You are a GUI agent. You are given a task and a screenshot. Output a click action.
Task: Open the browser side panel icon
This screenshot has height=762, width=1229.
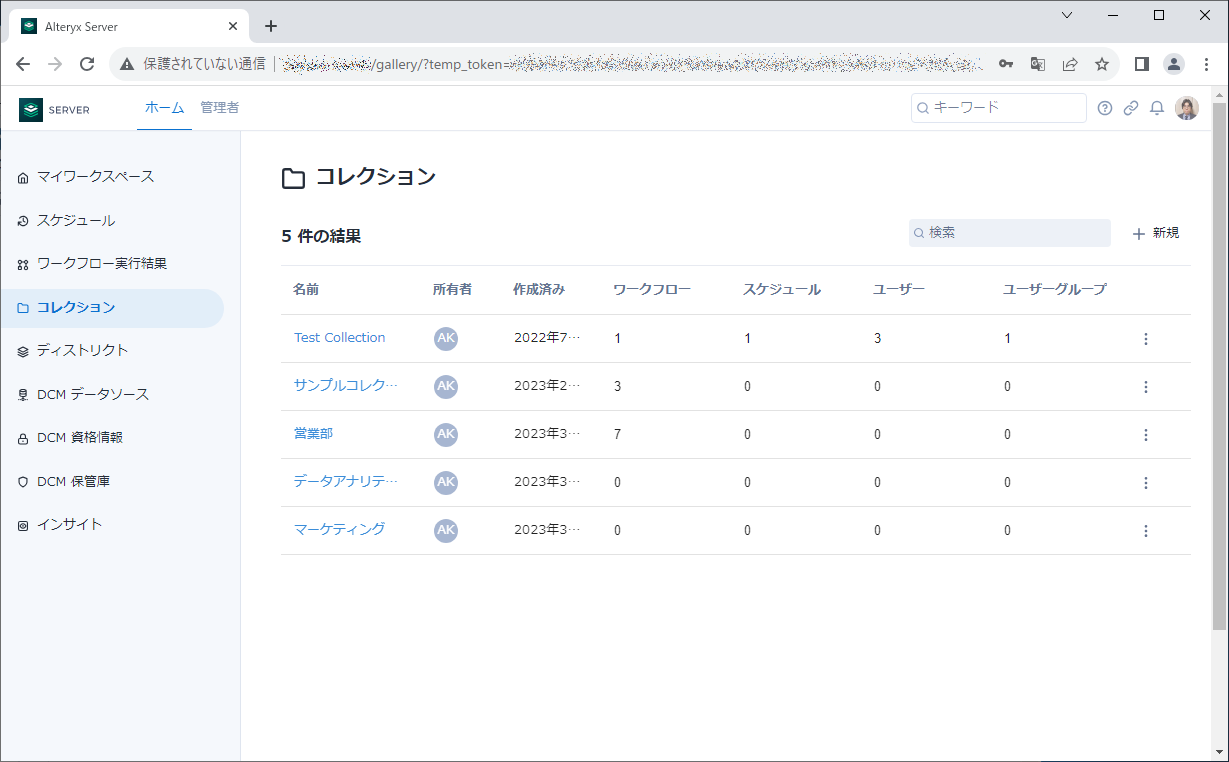click(x=1141, y=64)
